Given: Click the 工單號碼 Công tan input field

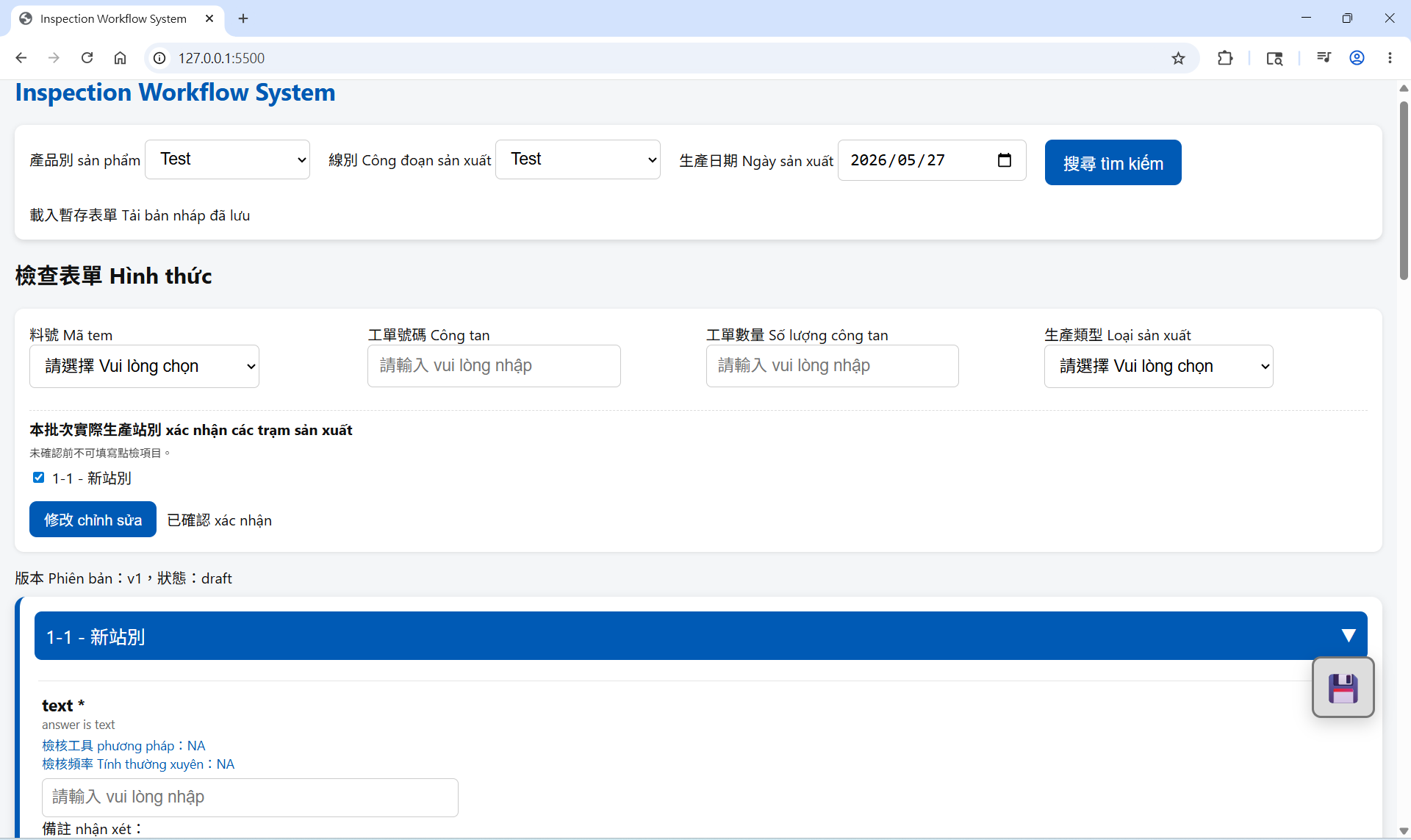Looking at the screenshot, I should pyautogui.click(x=494, y=366).
